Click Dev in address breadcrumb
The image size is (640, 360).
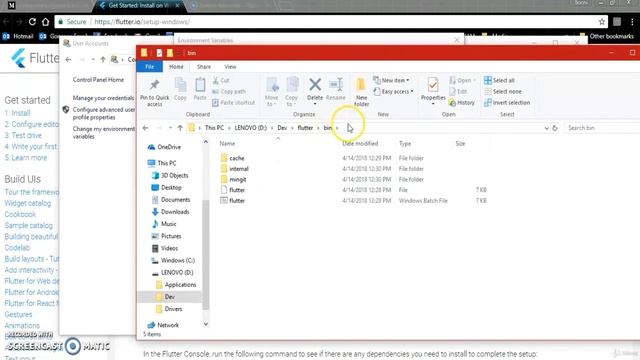[282, 128]
